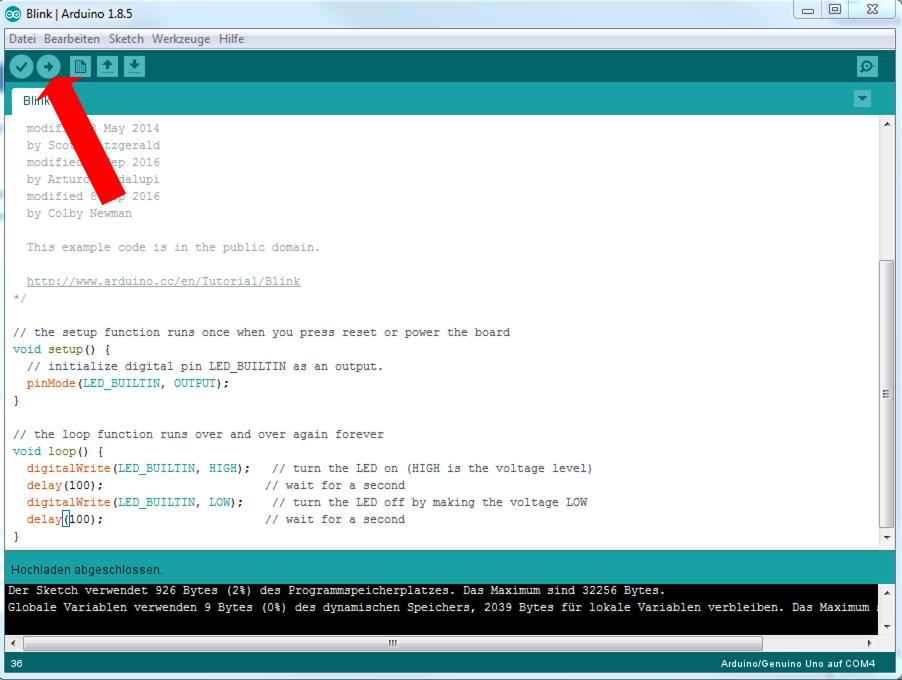Click the editor scrollbar down arrow

(887, 538)
